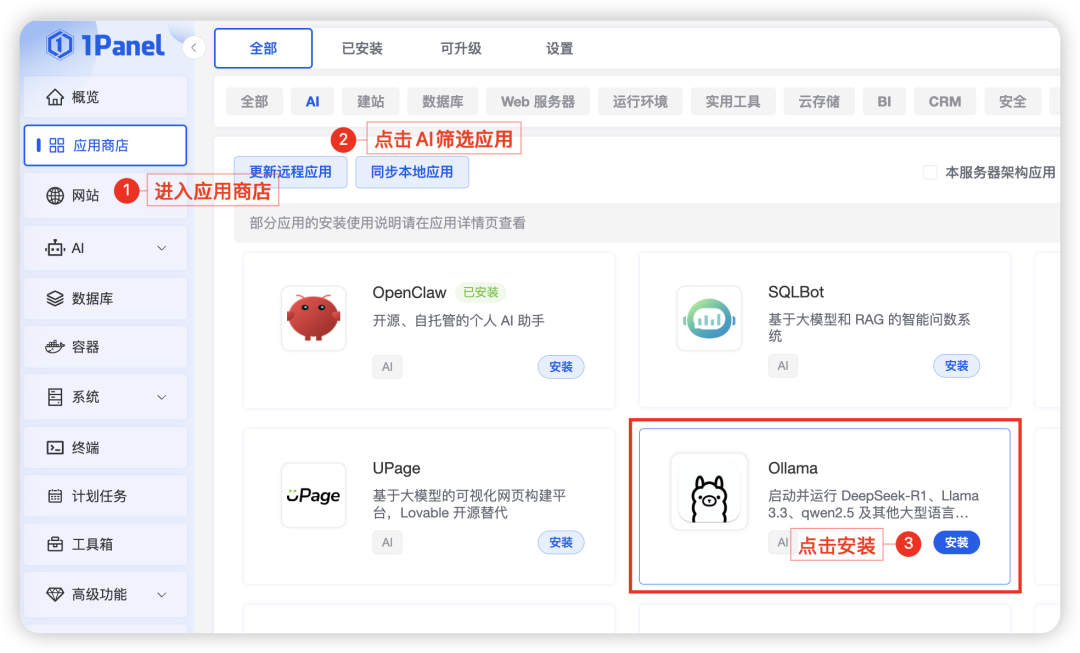Open the Ollama app thumbnail
The height and width of the screenshot is (653, 1080).
point(709,491)
